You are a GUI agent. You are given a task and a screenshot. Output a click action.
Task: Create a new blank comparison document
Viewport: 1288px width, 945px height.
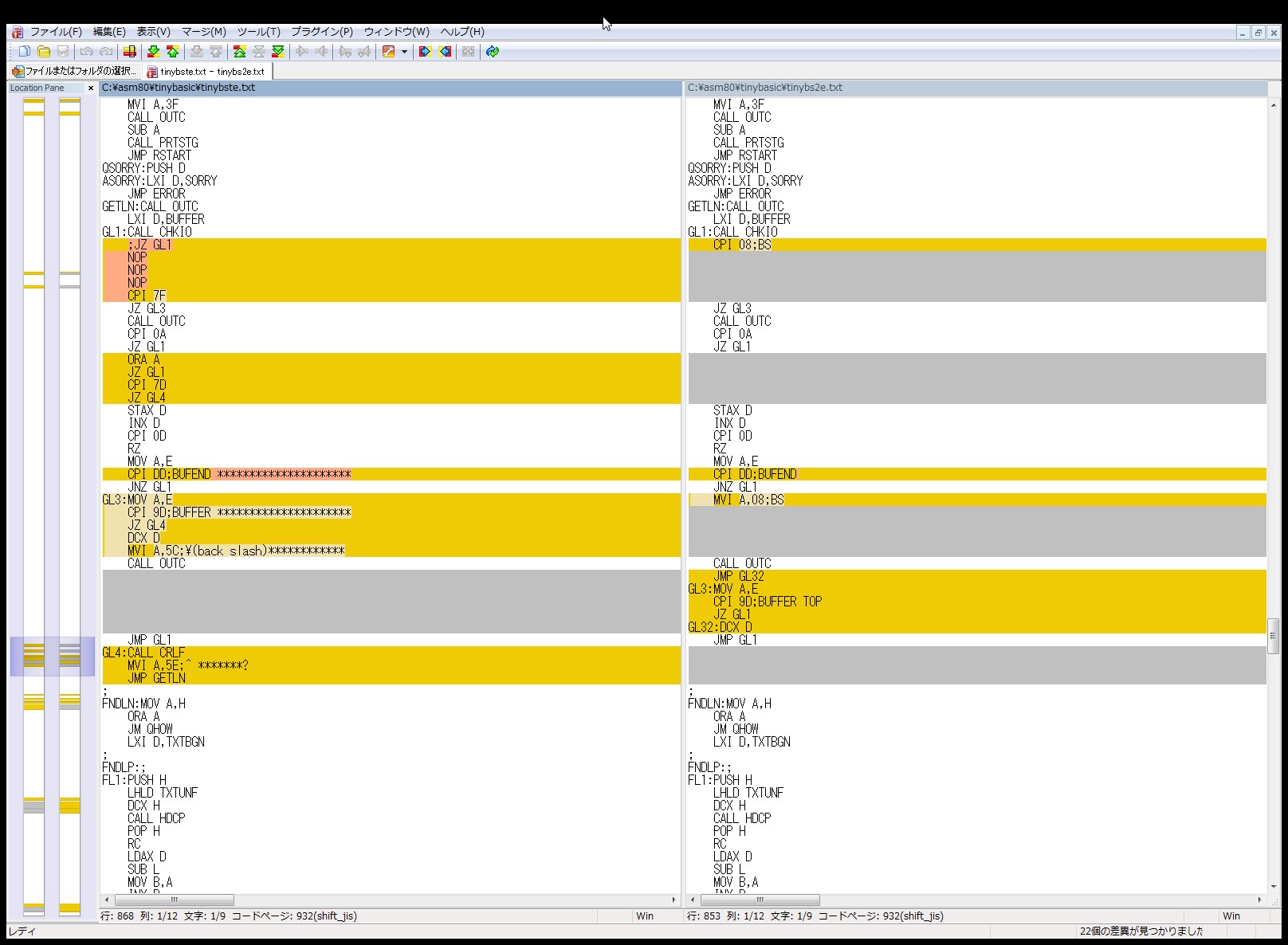click(25, 52)
